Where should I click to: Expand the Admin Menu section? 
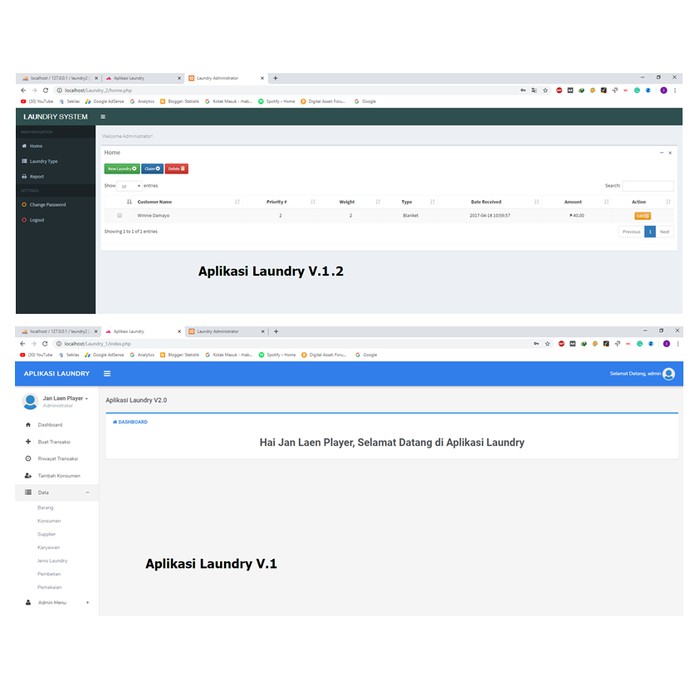(x=87, y=602)
